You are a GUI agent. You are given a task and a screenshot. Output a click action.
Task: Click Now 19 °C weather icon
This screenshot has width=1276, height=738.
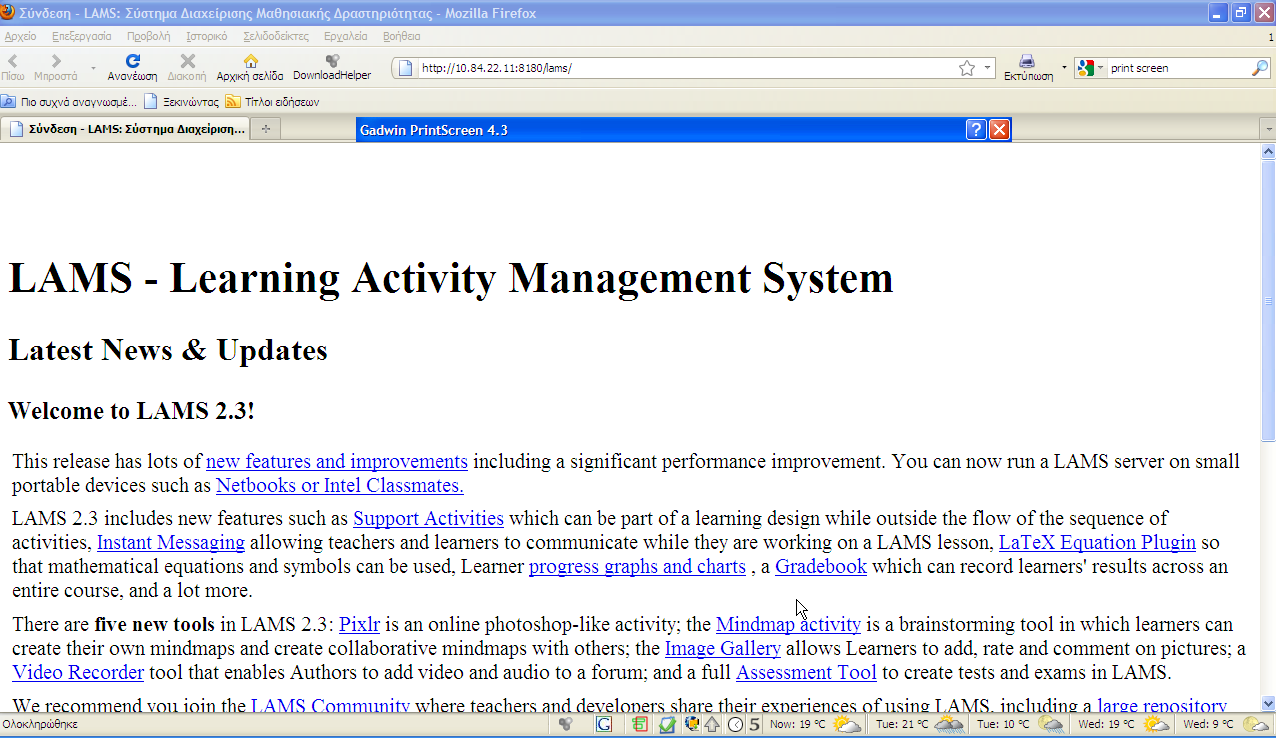point(846,724)
